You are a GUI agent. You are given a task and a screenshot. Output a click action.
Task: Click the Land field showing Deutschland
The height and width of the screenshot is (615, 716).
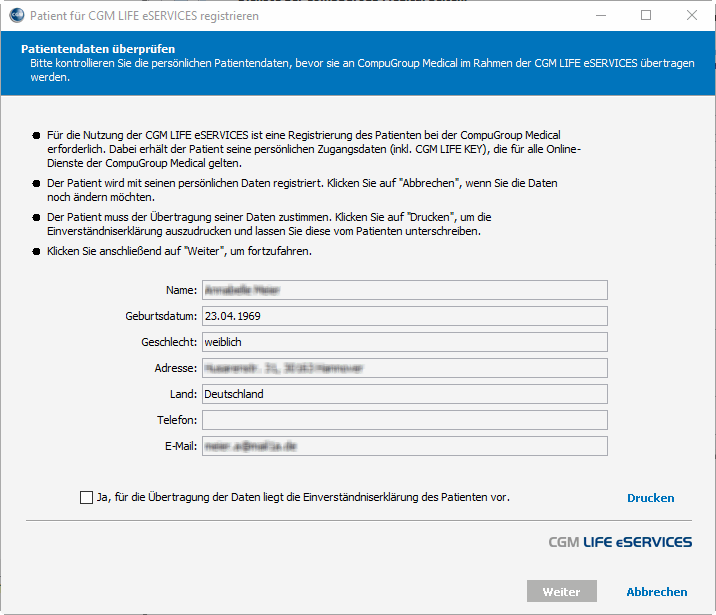[x=405, y=394]
